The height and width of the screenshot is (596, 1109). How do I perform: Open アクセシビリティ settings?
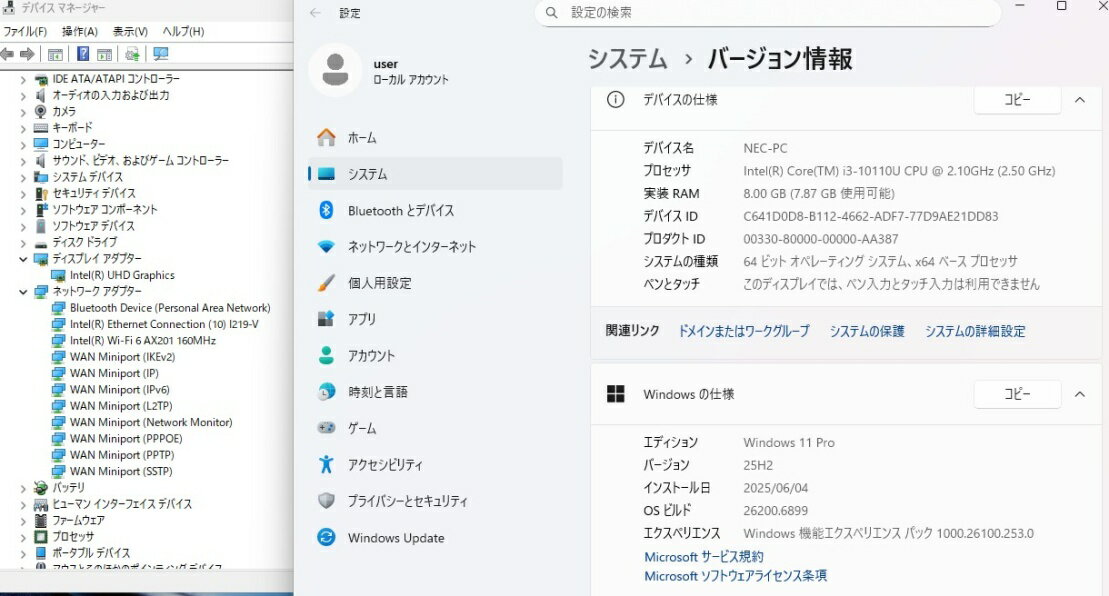(x=385, y=465)
